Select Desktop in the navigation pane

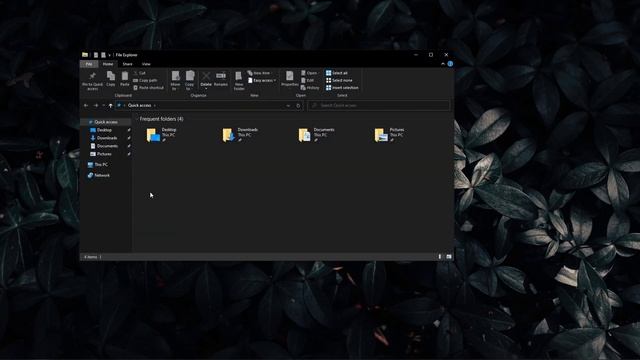coord(104,130)
